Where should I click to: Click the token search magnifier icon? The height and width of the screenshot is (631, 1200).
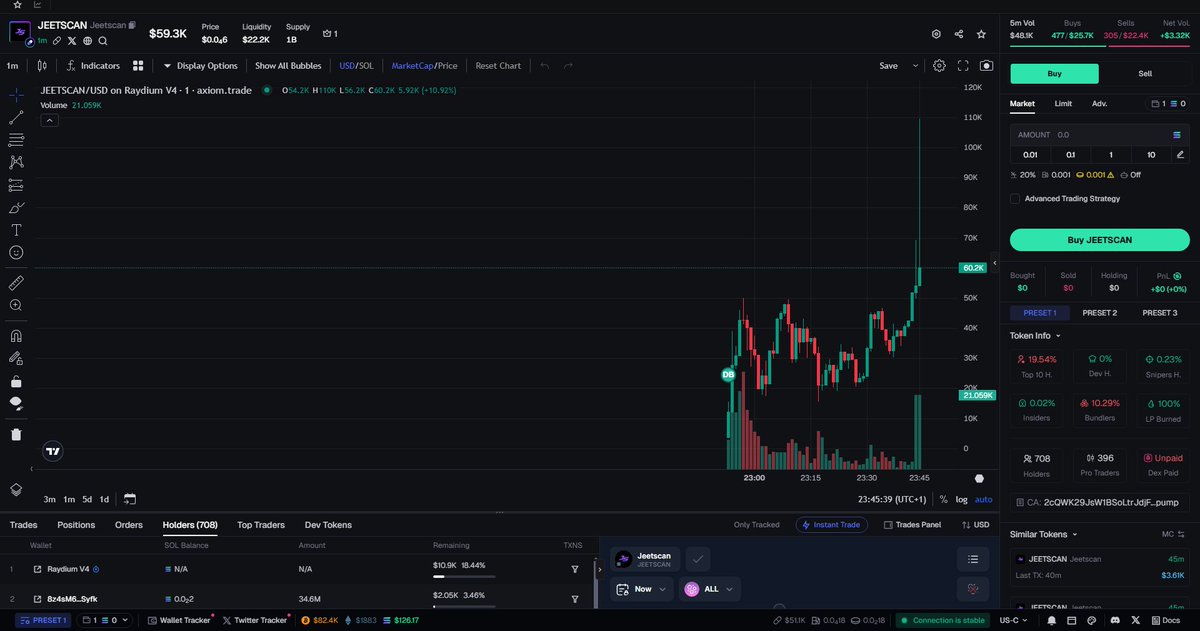(x=104, y=41)
